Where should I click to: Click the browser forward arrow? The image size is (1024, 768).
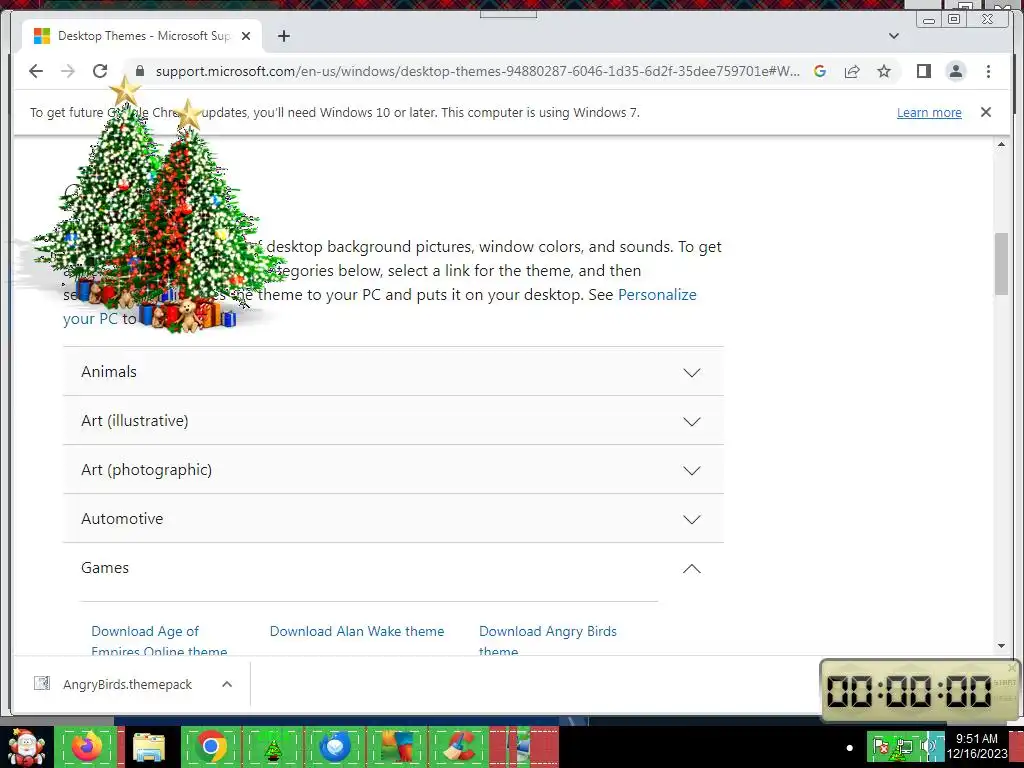point(68,71)
